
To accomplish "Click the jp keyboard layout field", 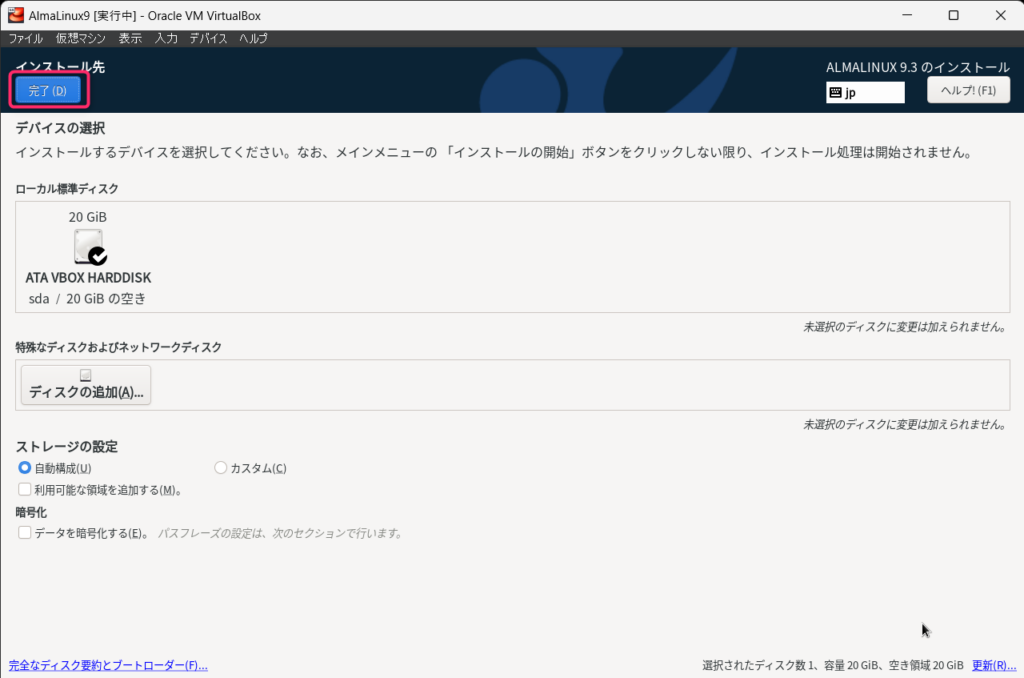I will pos(872,92).
